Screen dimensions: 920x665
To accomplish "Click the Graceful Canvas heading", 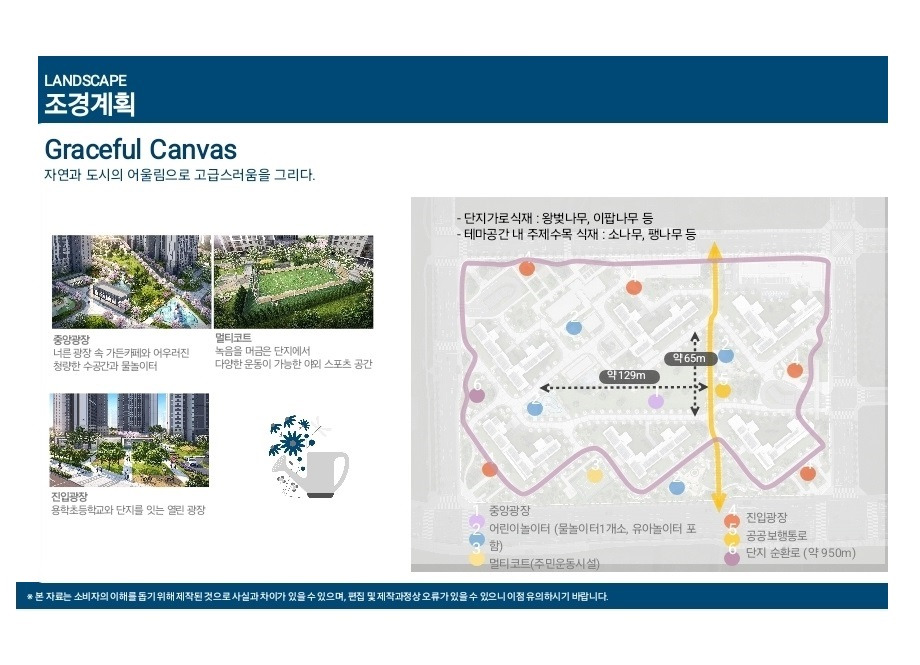I will [141, 149].
